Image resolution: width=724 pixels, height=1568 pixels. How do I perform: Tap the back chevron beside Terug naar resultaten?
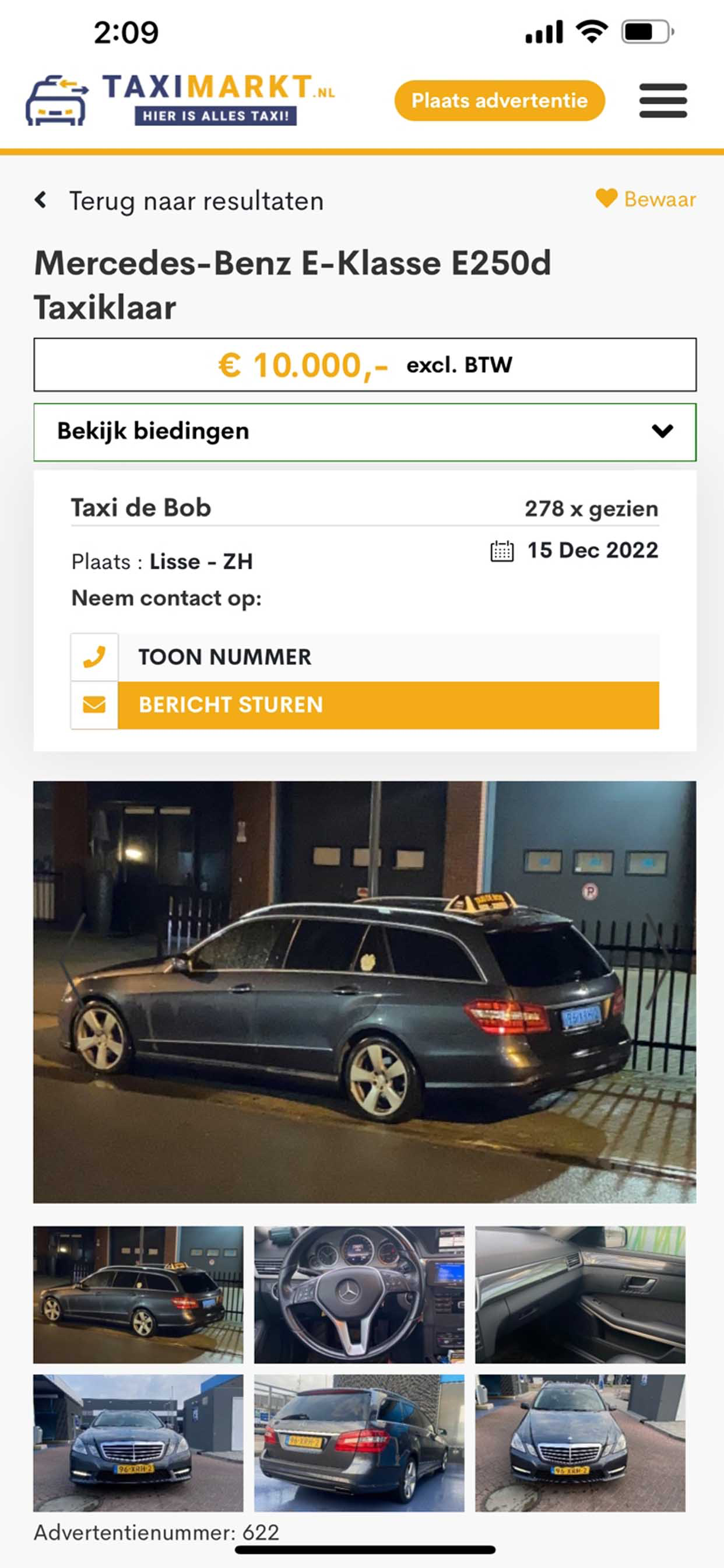coord(41,199)
